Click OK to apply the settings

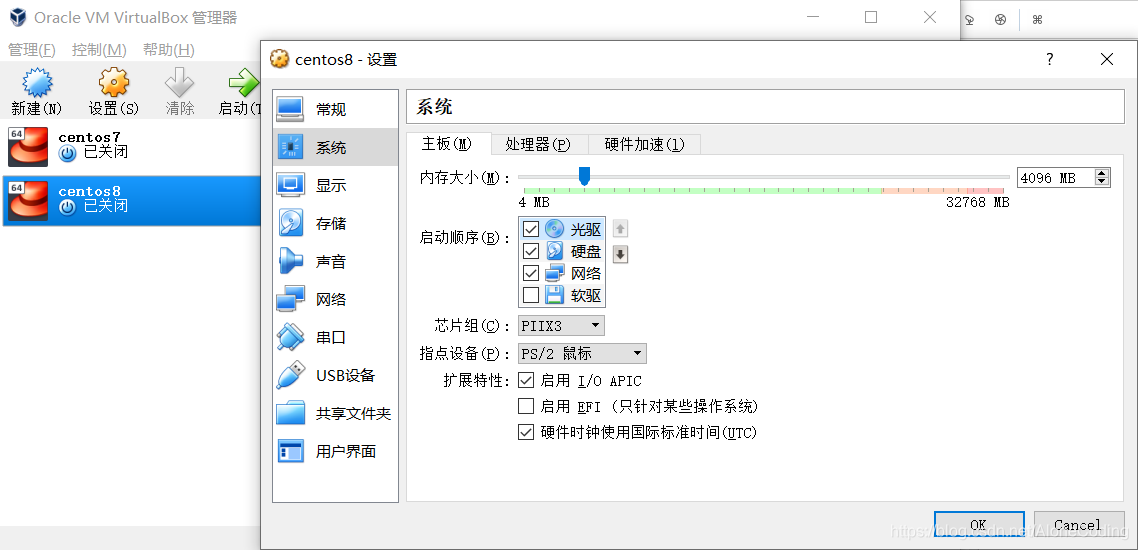point(978,525)
